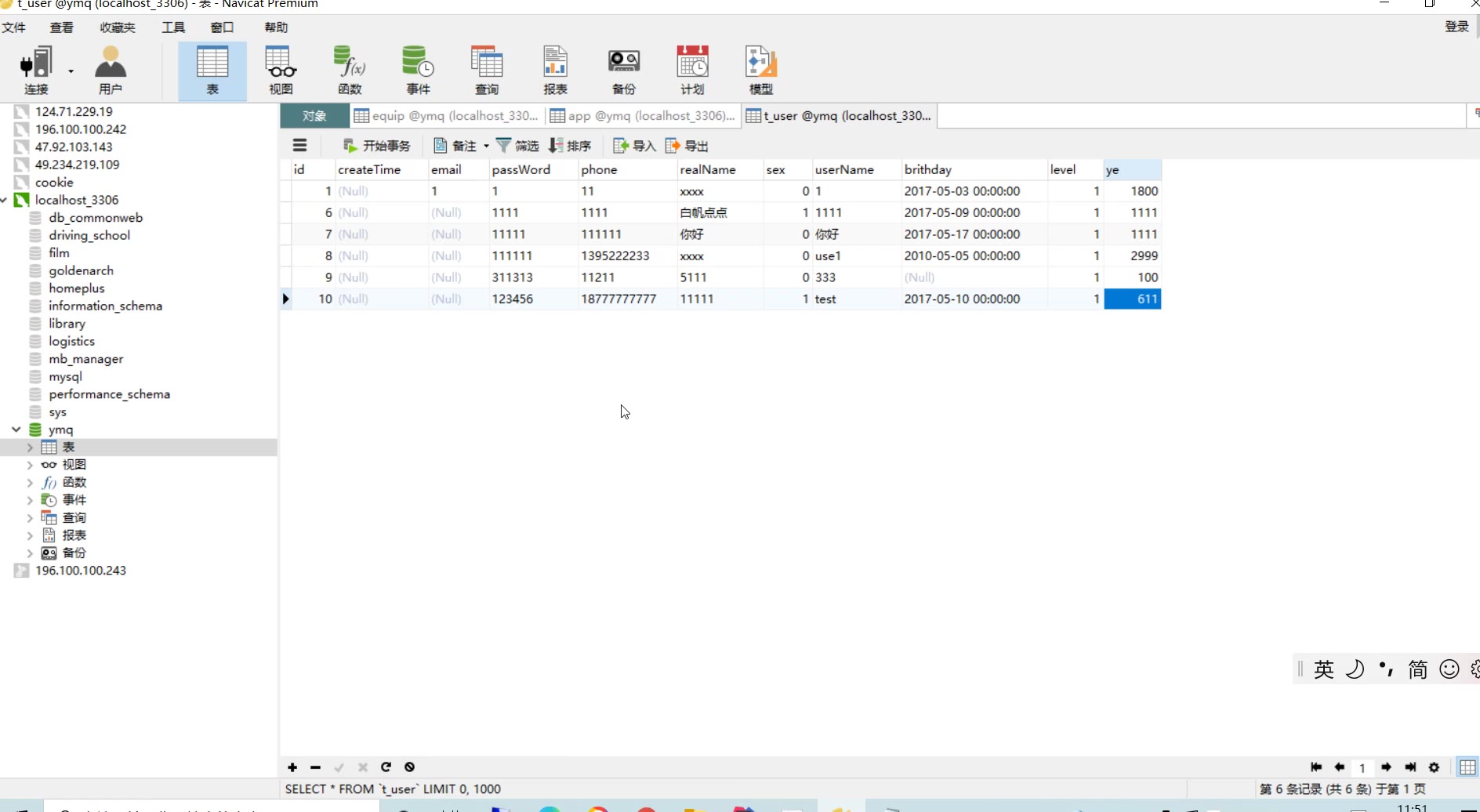Open the 工具 menu
Image resolution: width=1480 pixels, height=812 pixels.
coord(173,27)
